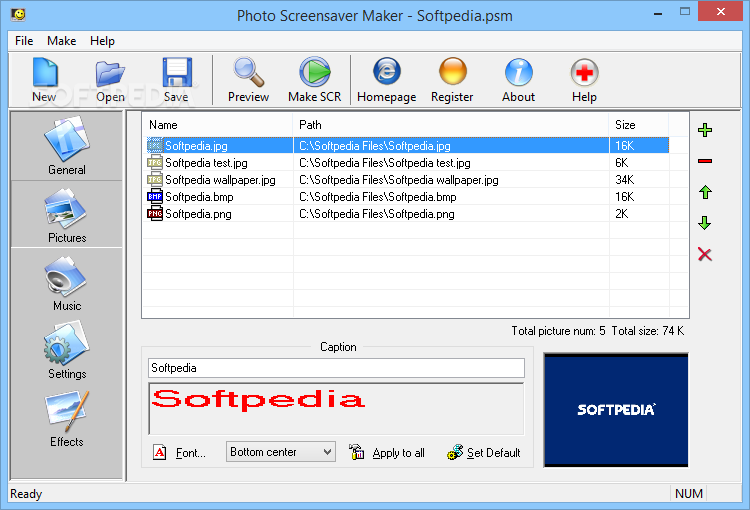This screenshot has width=750, height=510.
Task: Save project with the floppy disk icon
Action: pos(177,73)
